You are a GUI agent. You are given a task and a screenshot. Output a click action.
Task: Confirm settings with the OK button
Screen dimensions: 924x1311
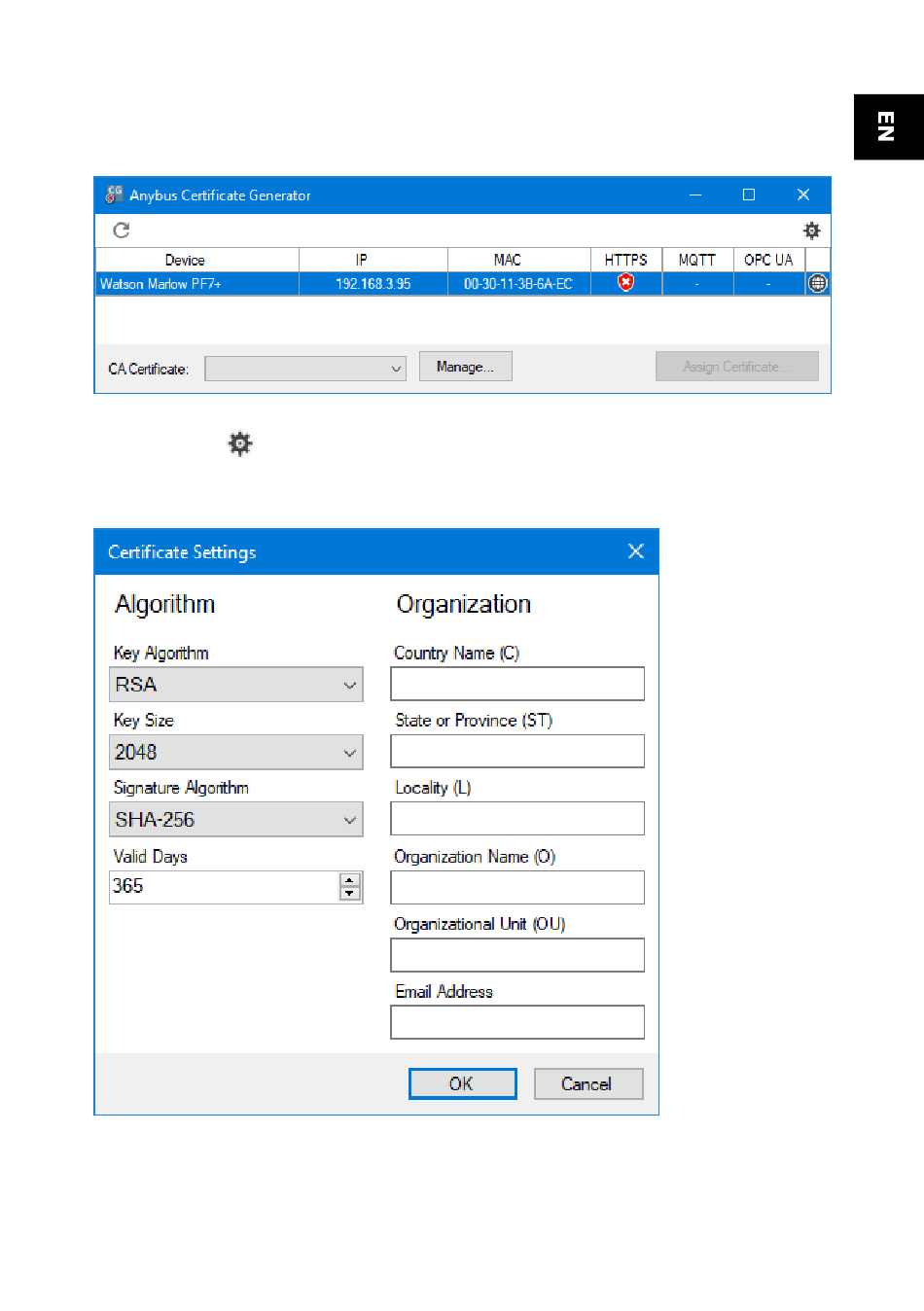click(463, 1083)
